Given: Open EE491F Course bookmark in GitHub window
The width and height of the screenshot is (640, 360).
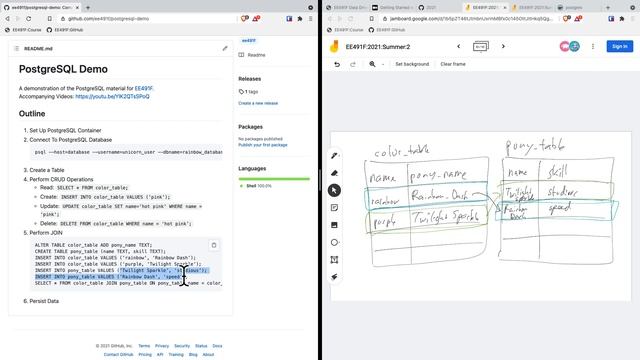Looking at the screenshot, I should [x=23, y=30].
